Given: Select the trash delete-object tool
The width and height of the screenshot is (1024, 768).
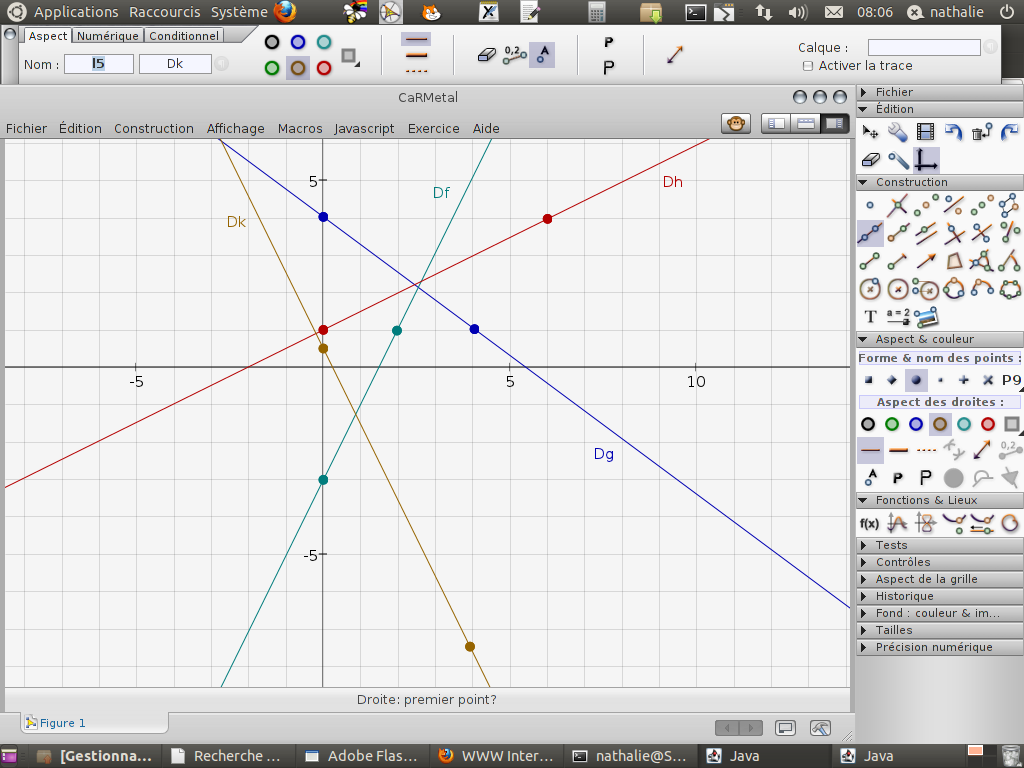Looking at the screenshot, I should pos(982,132).
